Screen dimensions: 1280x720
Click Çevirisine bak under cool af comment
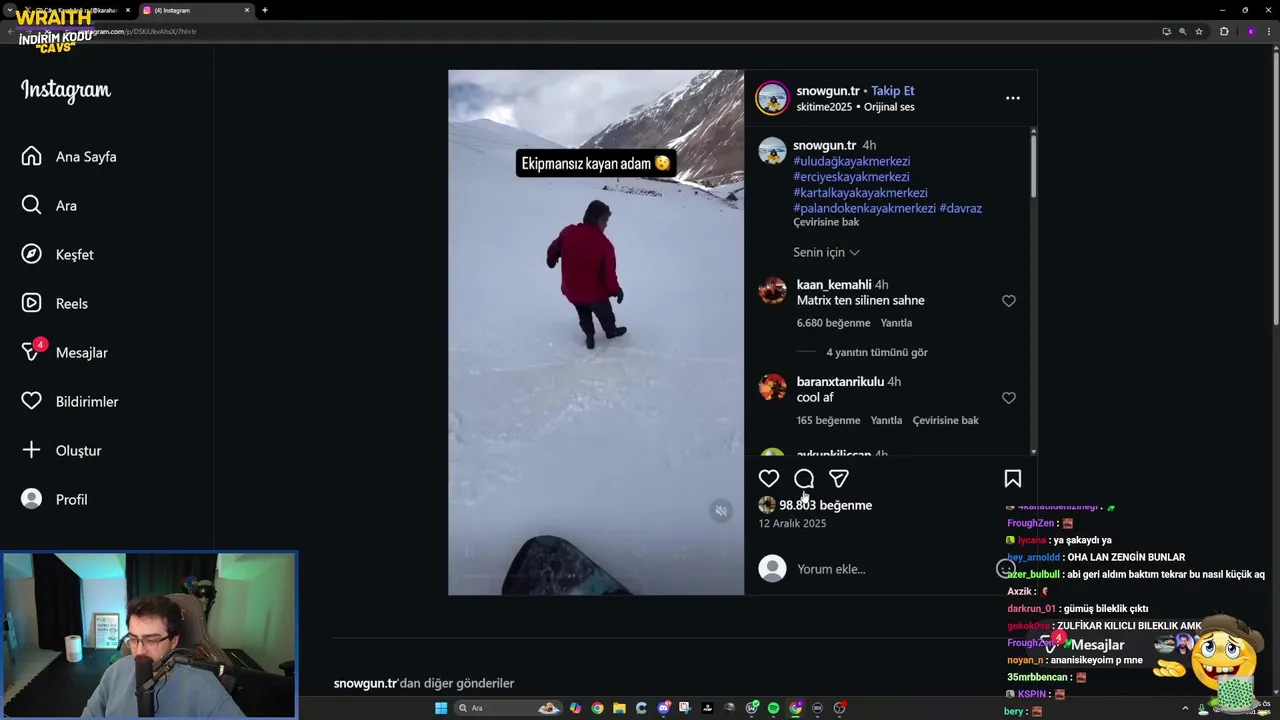point(945,421)
